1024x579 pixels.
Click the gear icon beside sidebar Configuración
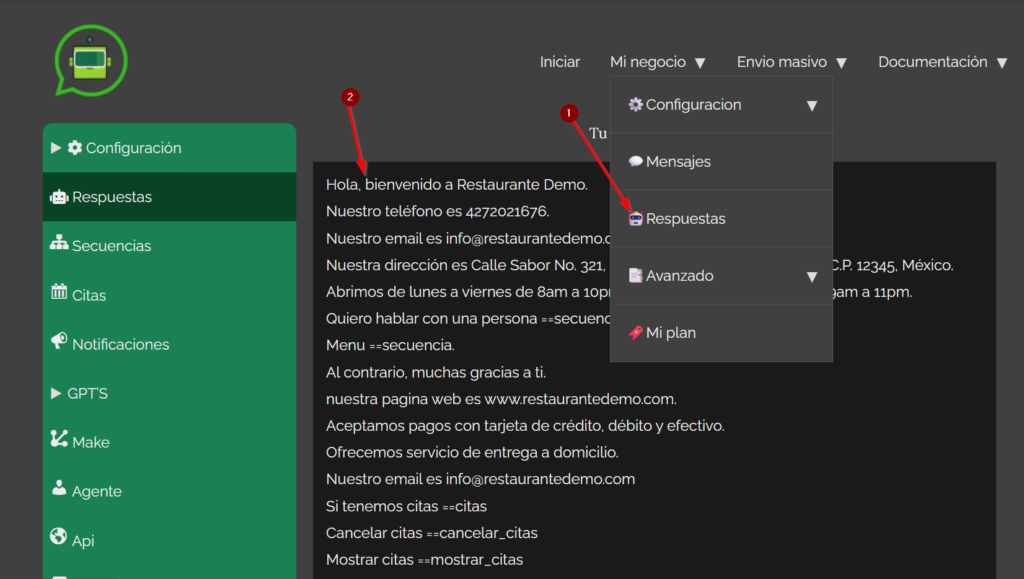point(75,148)
